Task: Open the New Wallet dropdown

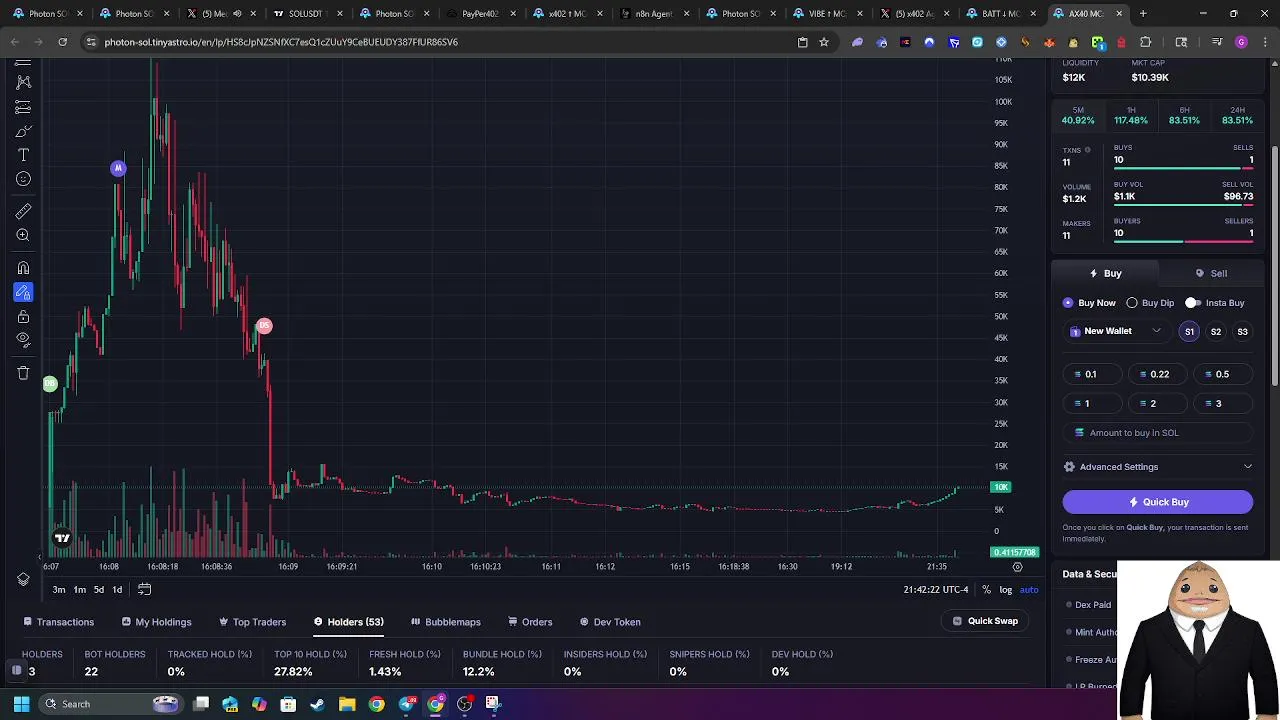Action: (x=1115, y=331)
